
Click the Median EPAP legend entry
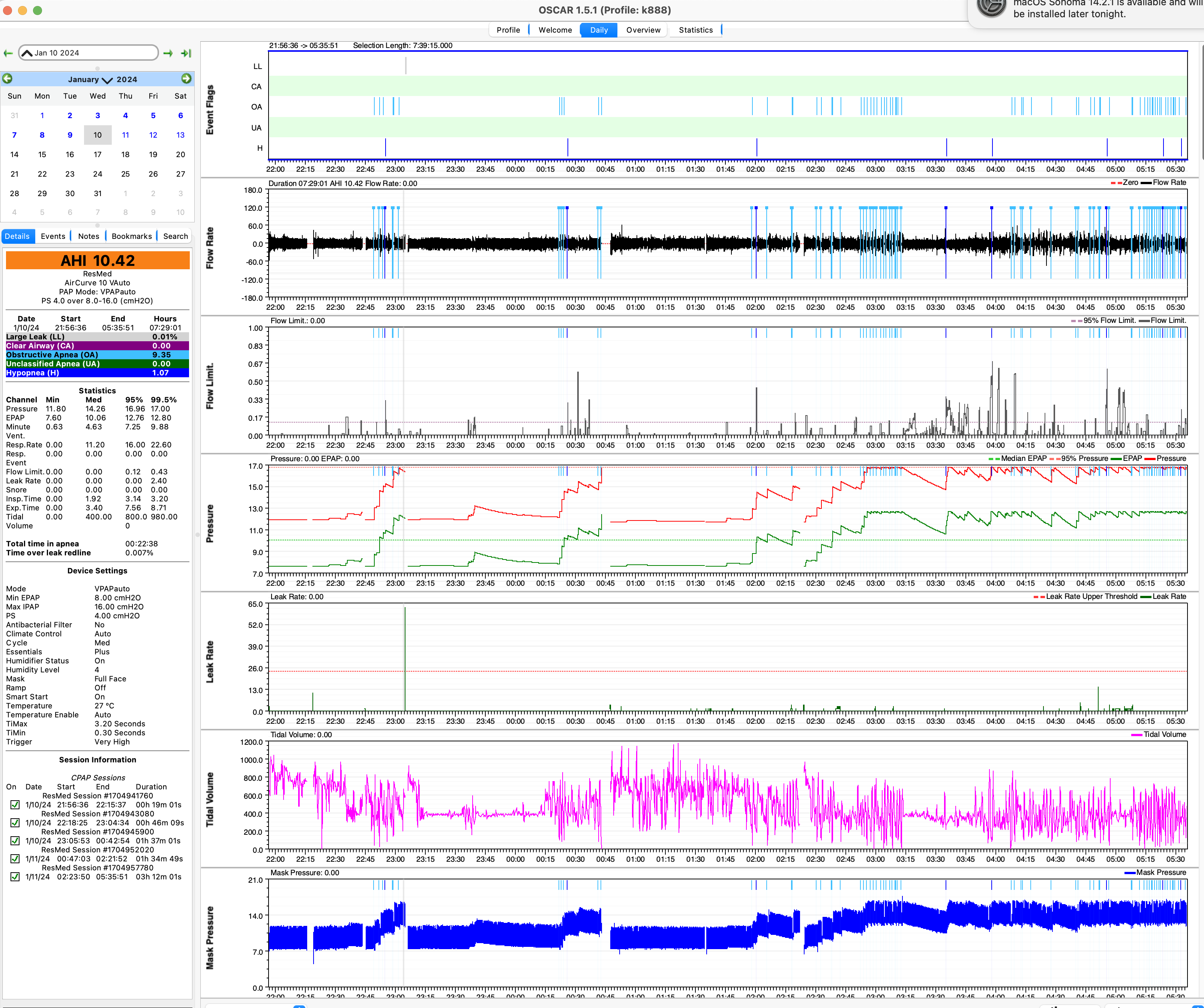[x=1018, y=459]
